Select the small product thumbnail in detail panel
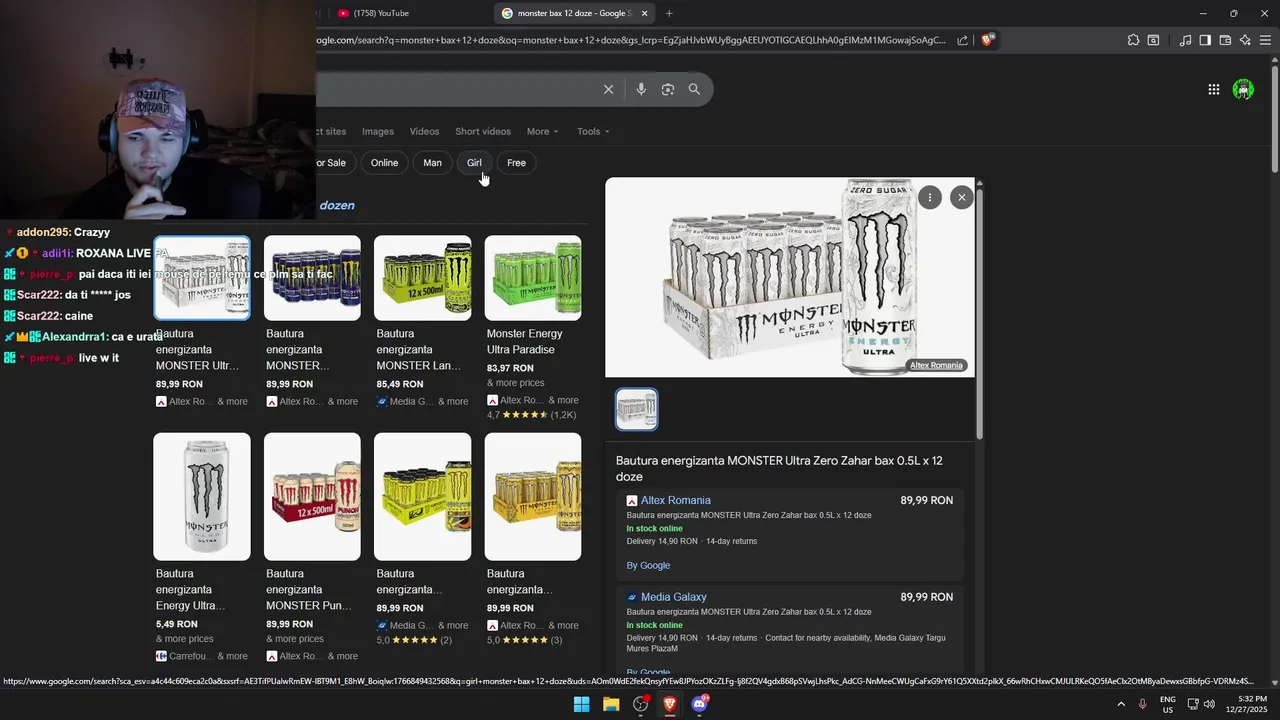1280x720 pixels. pos(637,409)
